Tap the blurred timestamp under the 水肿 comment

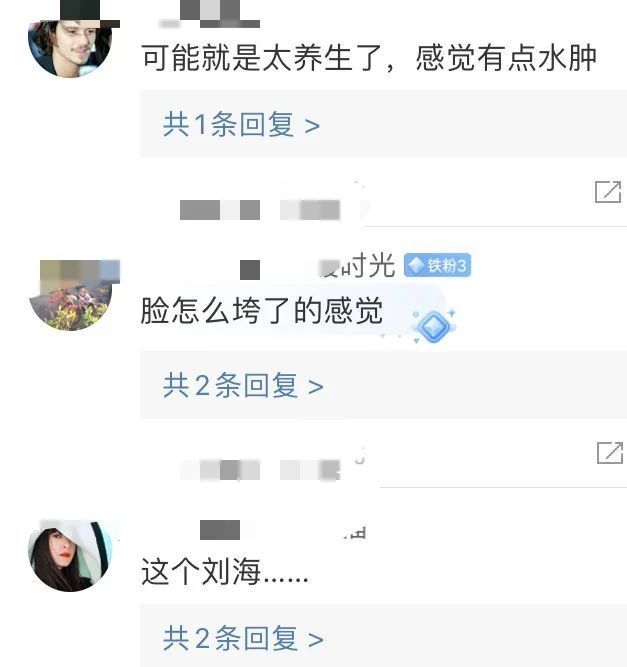coord(260,210)
